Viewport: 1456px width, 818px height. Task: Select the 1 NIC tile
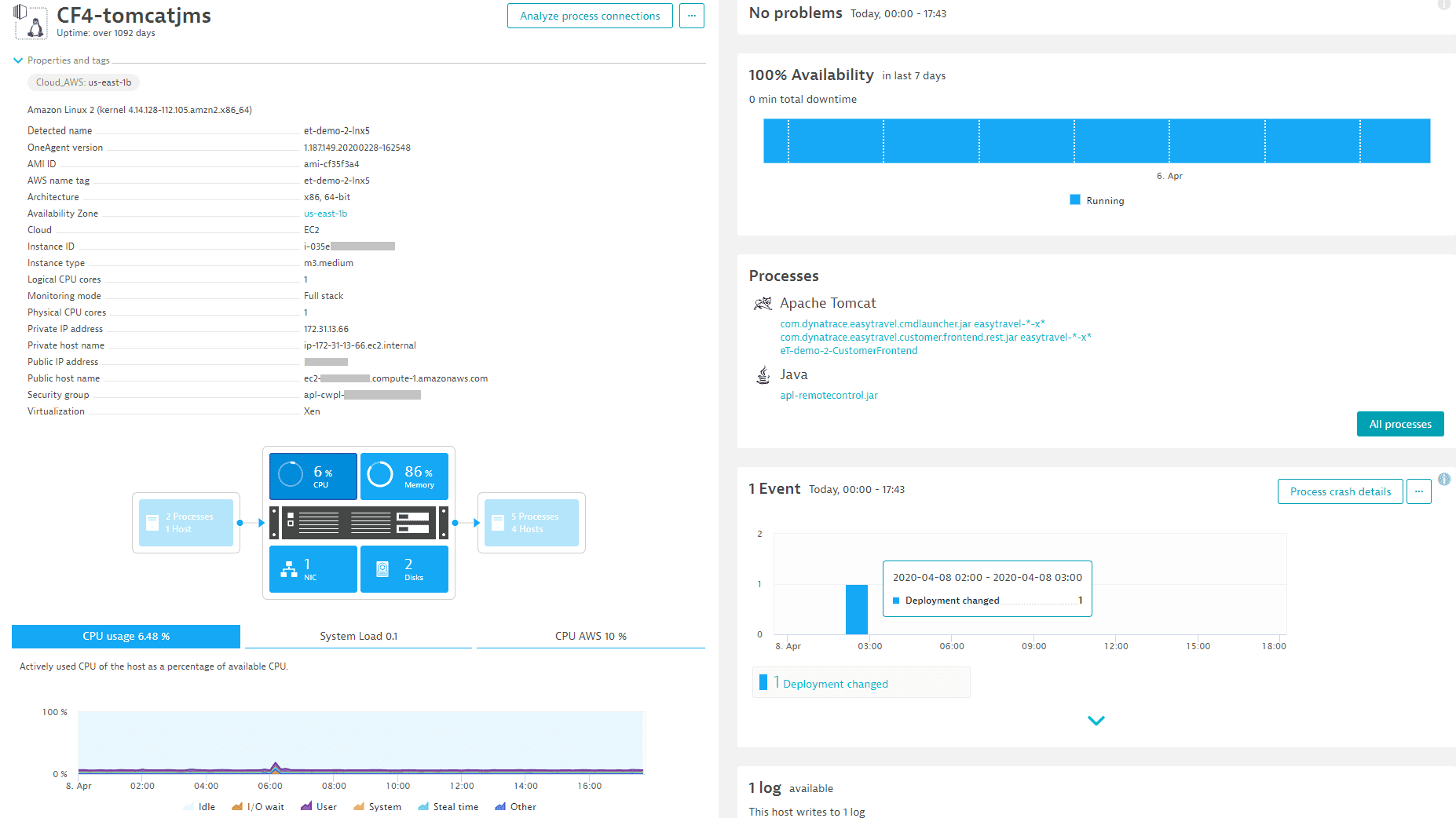[x=313, y=569]
